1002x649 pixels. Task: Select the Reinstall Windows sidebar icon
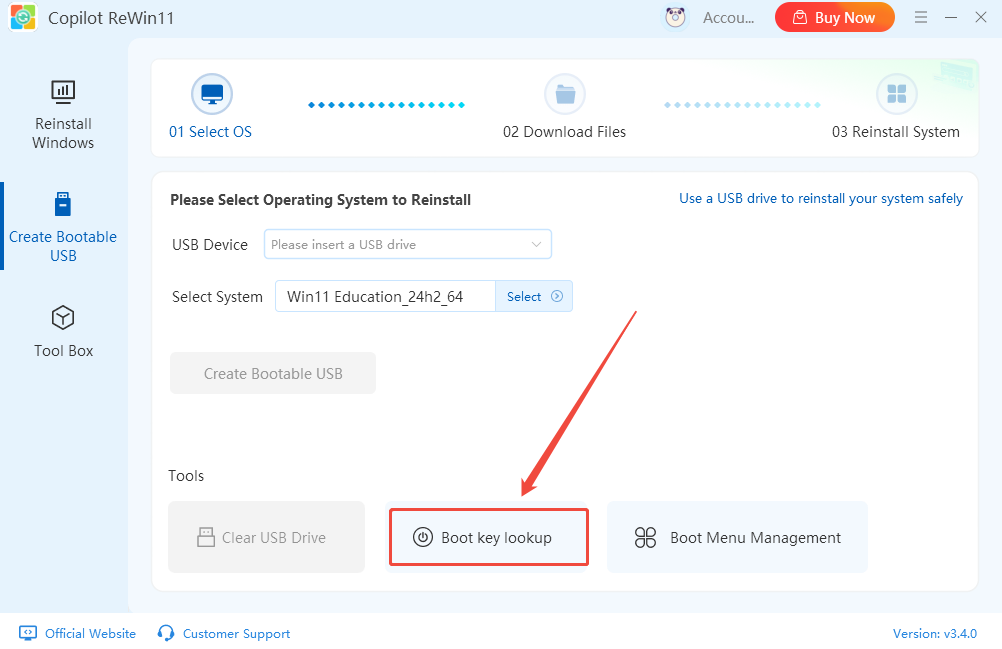[x=63, y=92]
